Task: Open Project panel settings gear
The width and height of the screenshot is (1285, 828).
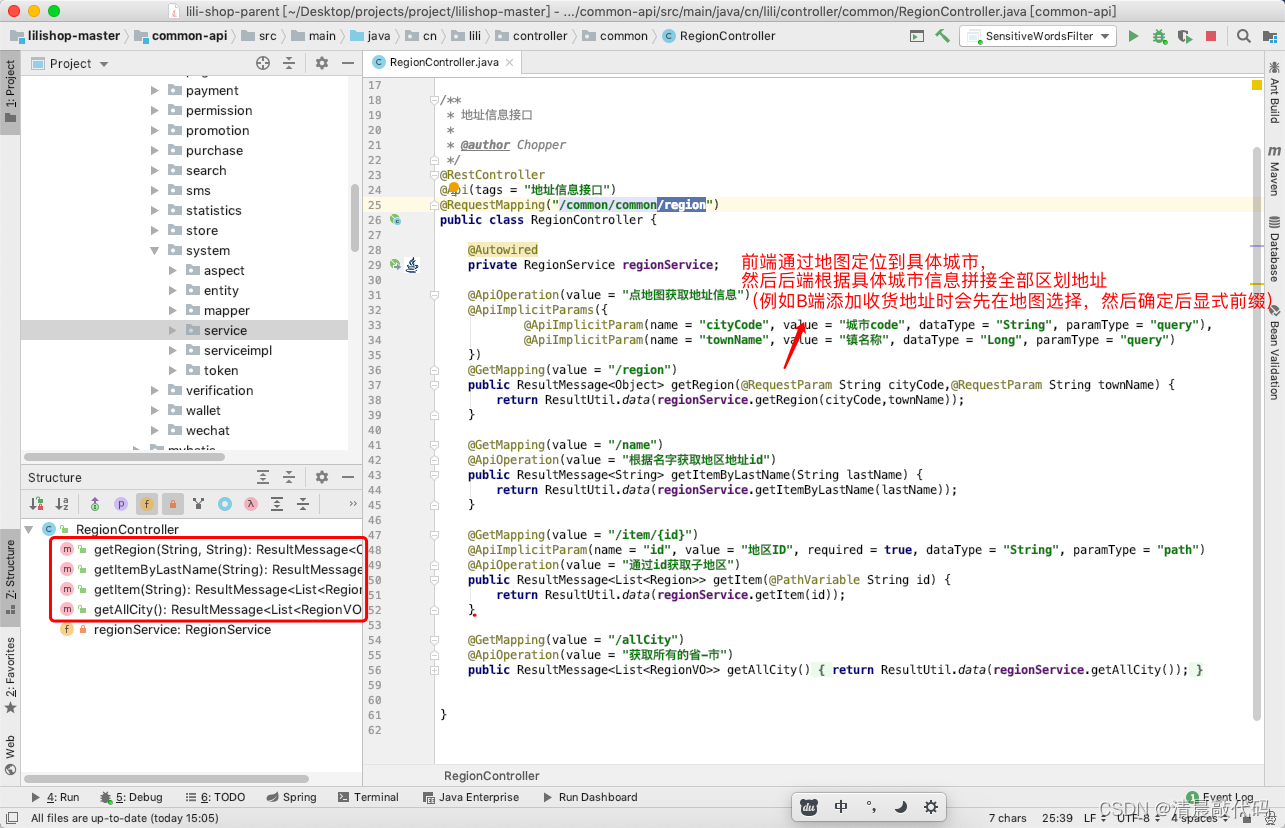Action: coord(321,63)
